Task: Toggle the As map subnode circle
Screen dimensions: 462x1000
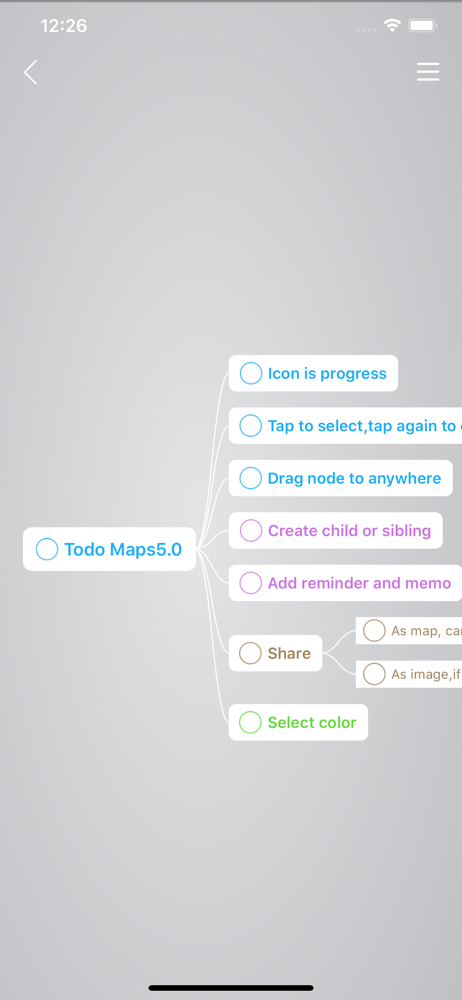Action: point(374,631)
